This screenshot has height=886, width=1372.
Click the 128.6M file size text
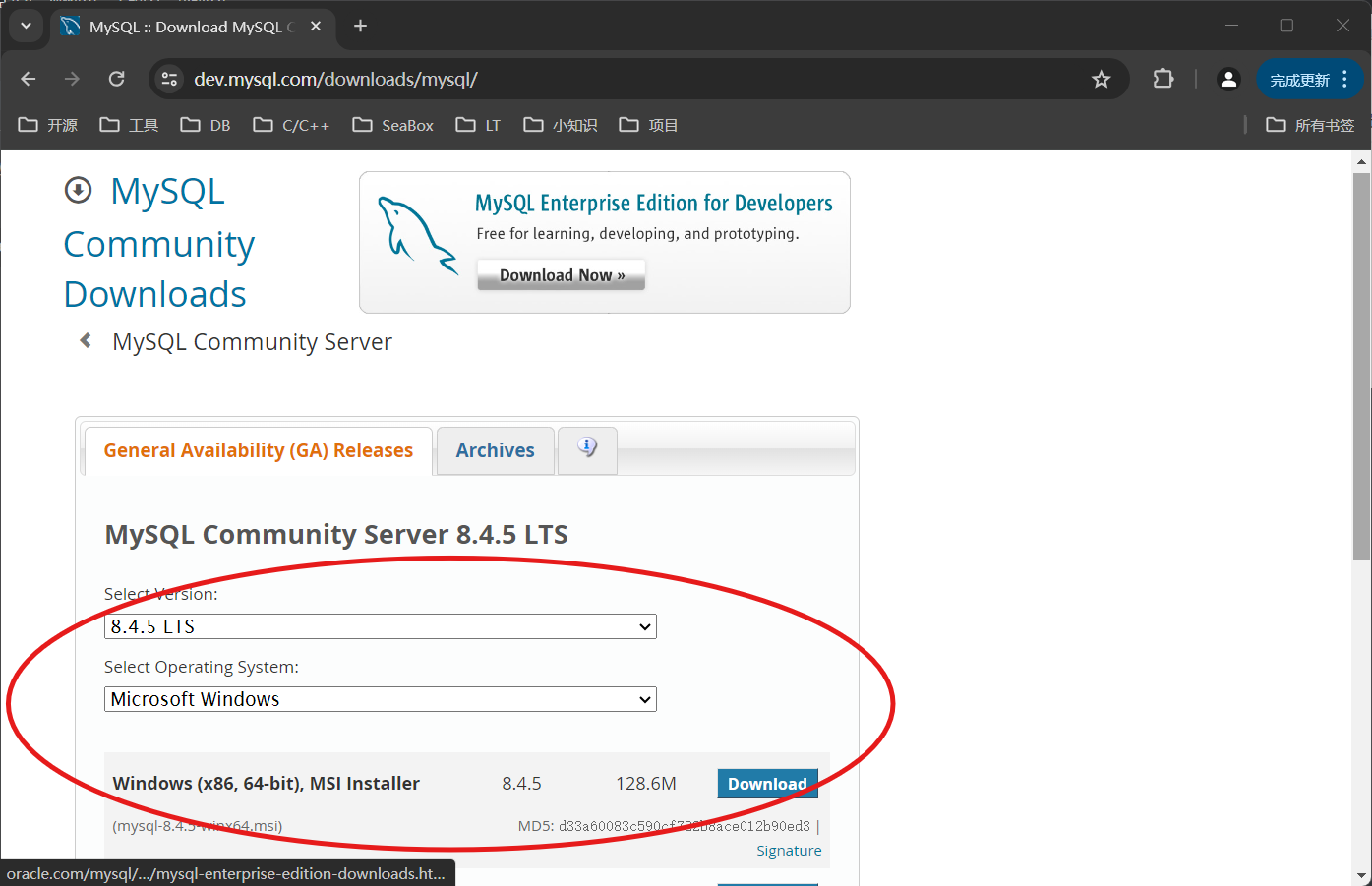[x=646, y=784]
